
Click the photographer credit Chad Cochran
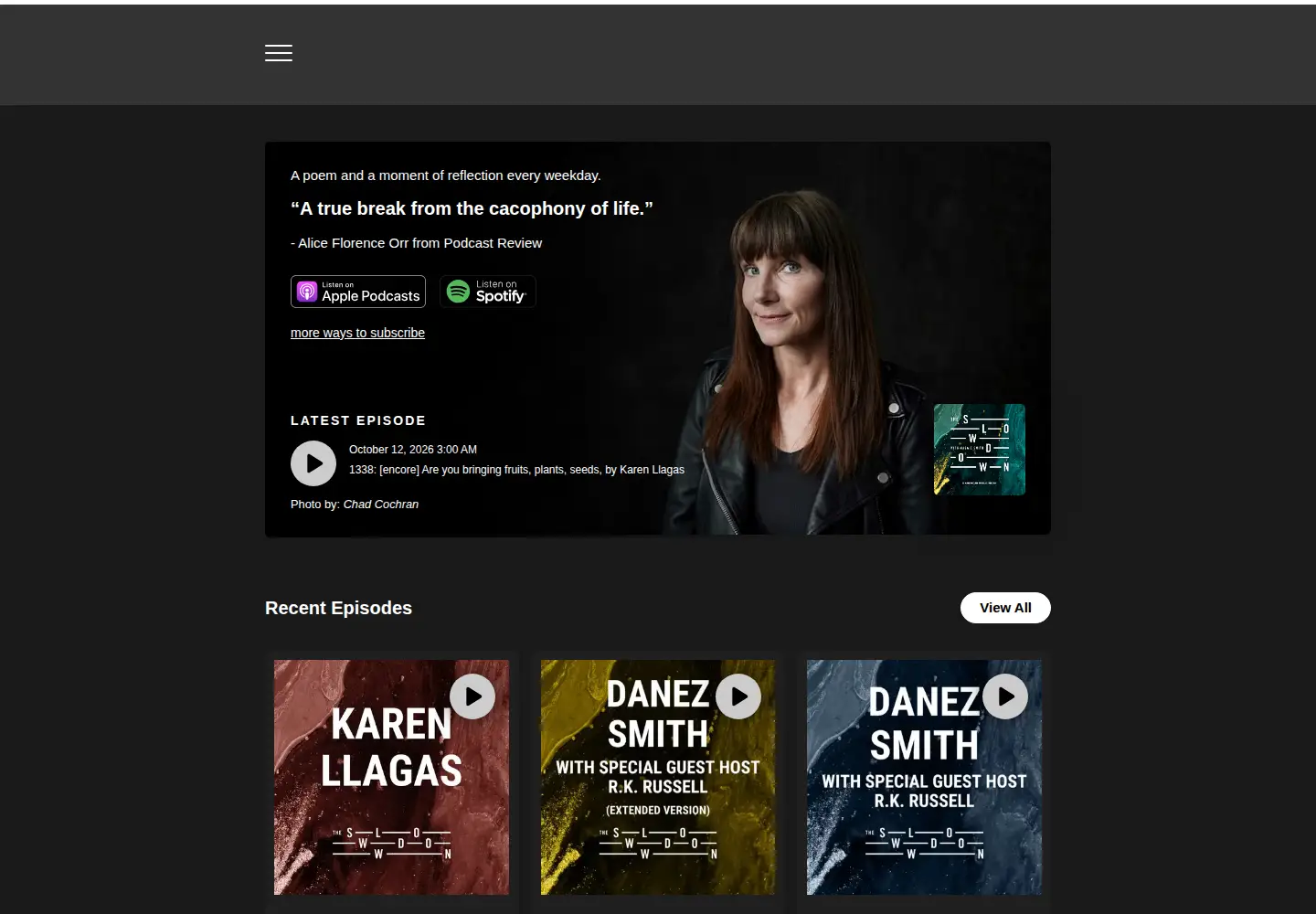pyautogui.click(x=381, y=505)
